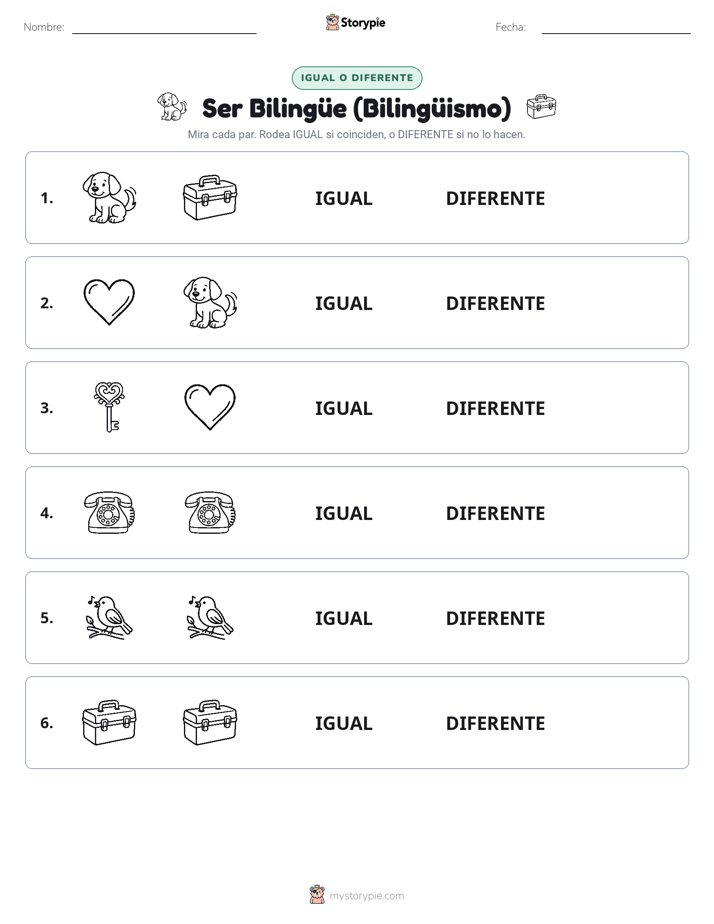Image resolution: width=714 pixels, height=924 pixels.
Task: Click the heart-shaped key in row 3
Action: [x=109, y=407]
